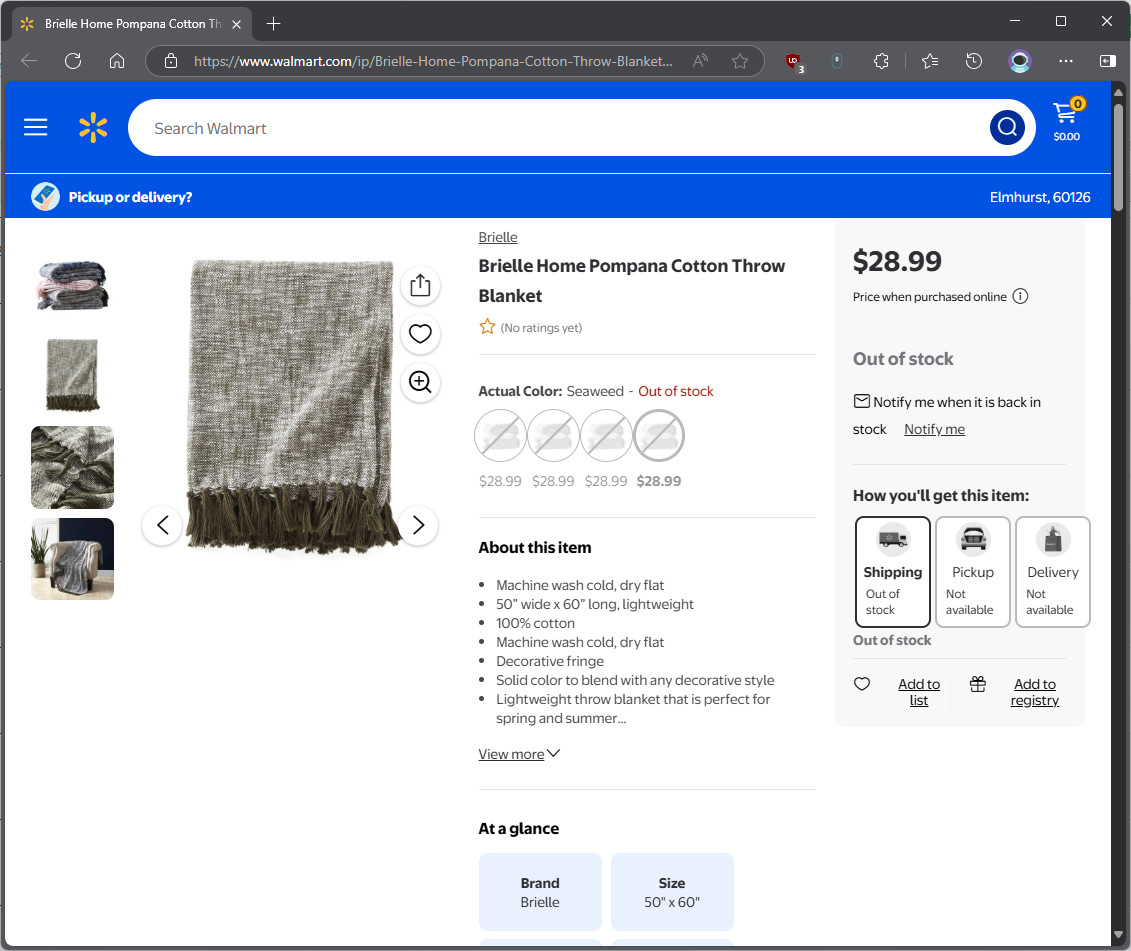Viewport: 1131px width, 951px height.
Task: Select the second color swatch
Action: (553, 436)
